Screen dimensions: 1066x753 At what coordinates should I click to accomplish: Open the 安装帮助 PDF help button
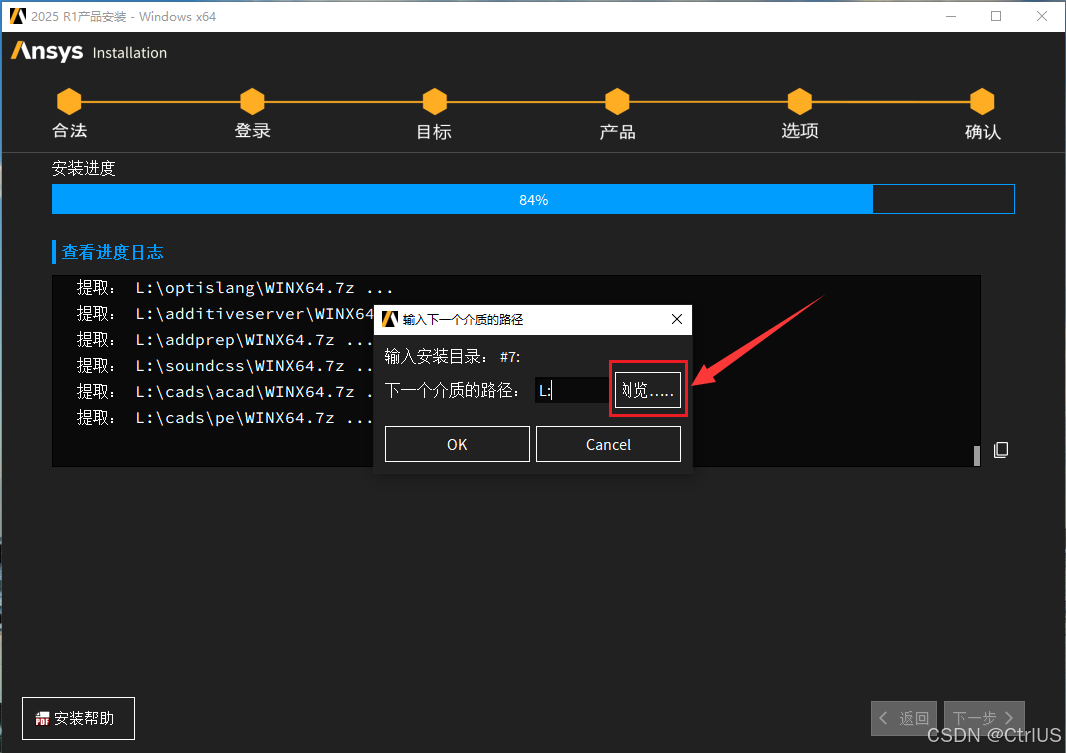[x=78, y=718]
